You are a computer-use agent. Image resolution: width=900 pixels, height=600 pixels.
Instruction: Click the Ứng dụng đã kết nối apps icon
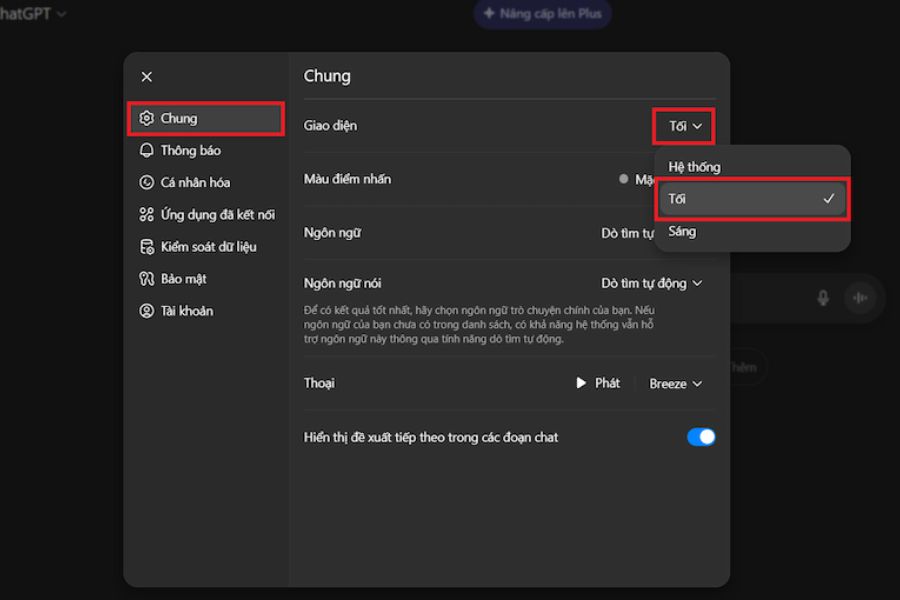coord(147,214)
